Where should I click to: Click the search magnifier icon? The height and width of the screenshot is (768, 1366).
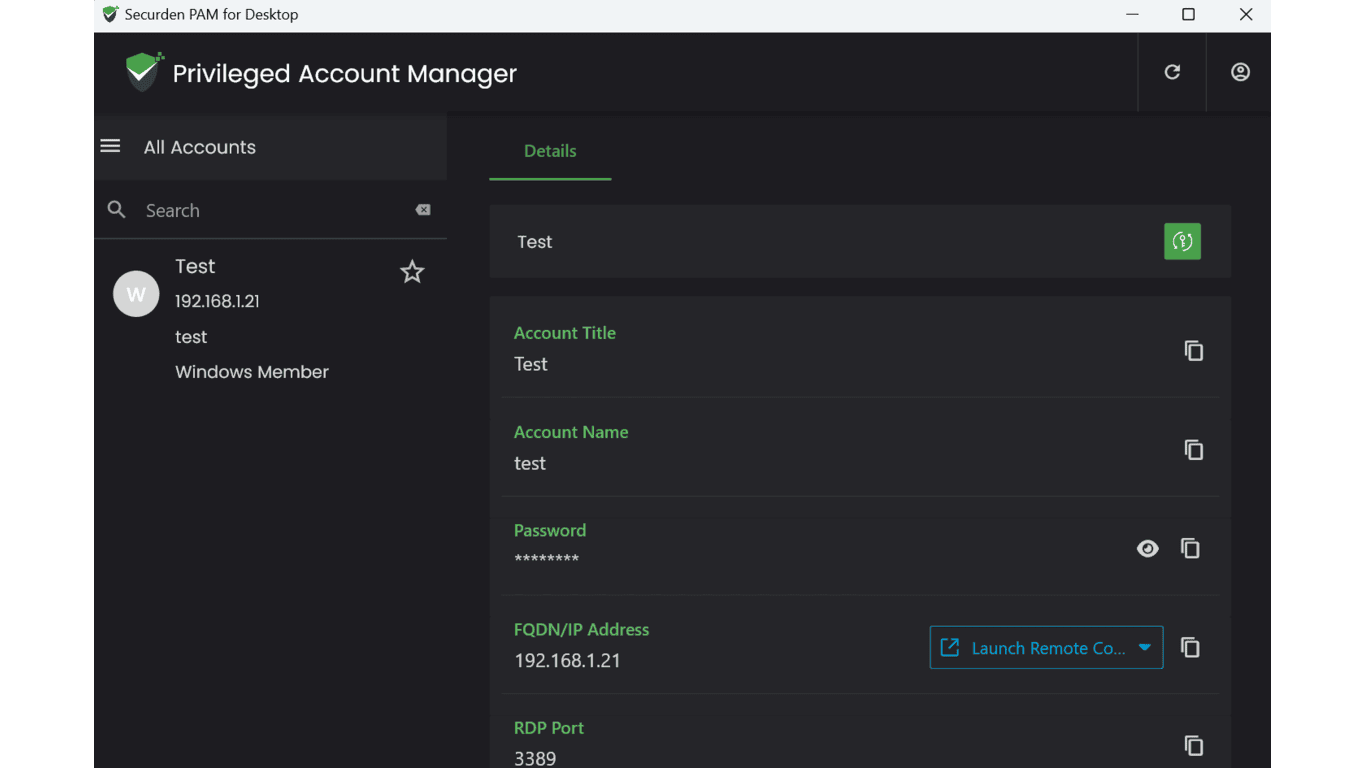pyautogui.click(x=117, y=210)
